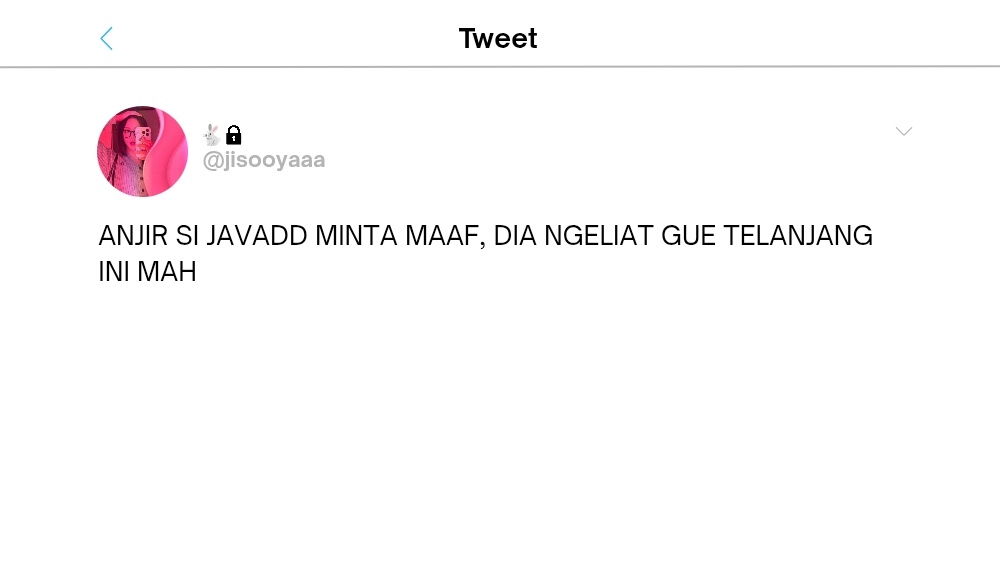Open the pink profile picture avatar
Screen dimensions: 1000x562
142,151
